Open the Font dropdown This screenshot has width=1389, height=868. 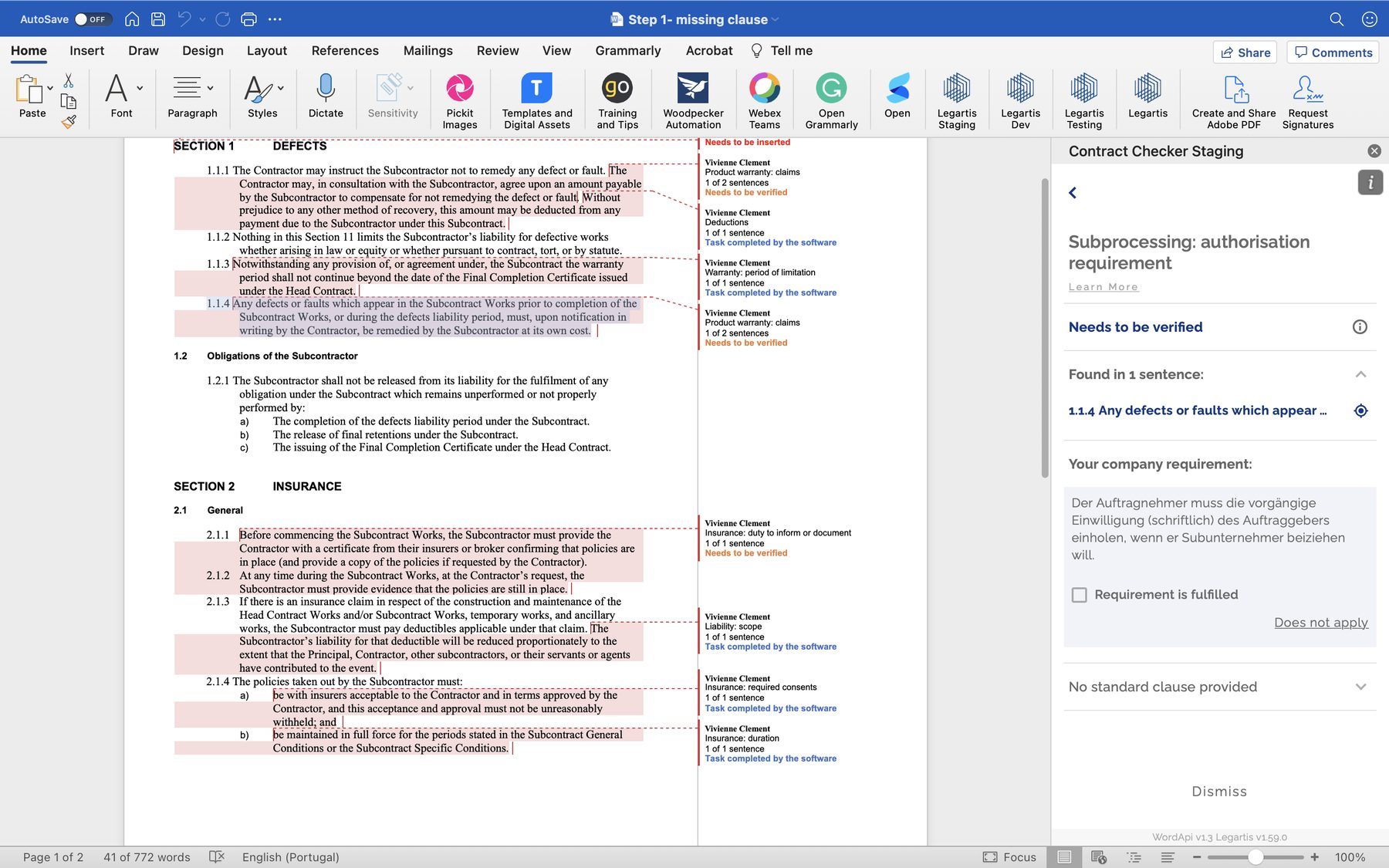(140, 88)
